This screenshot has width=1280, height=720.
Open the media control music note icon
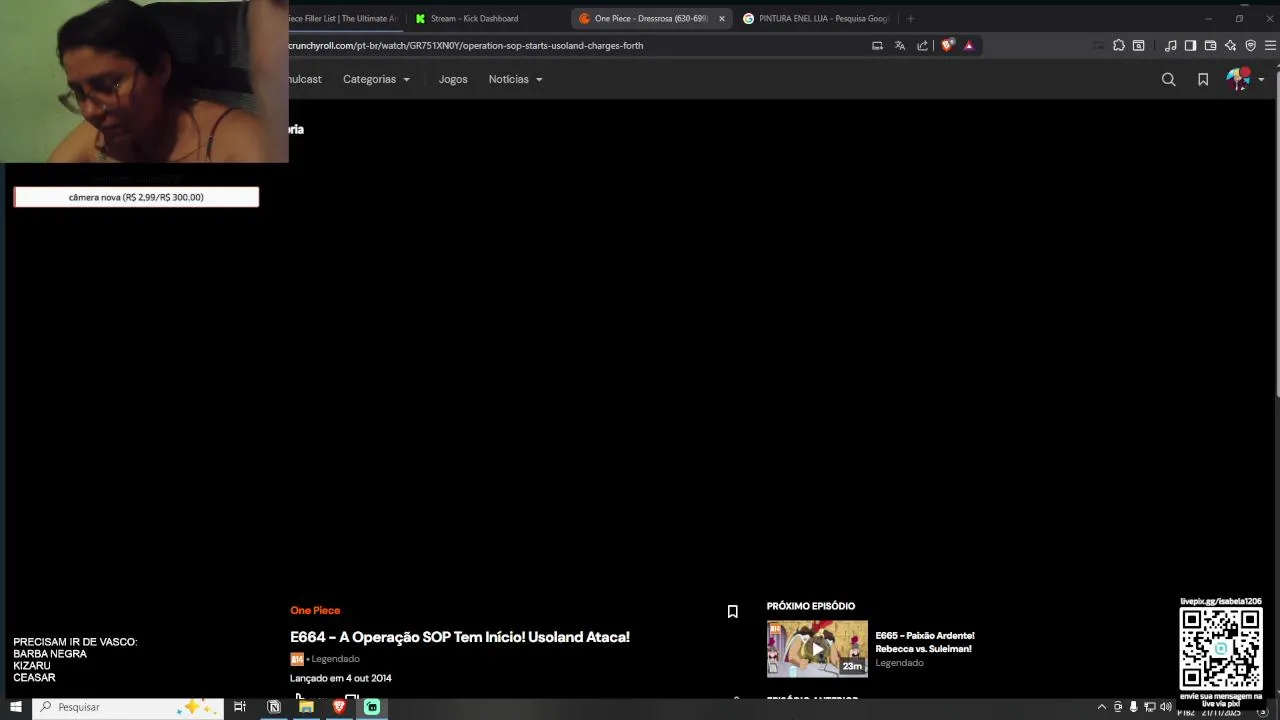coord(1170,45)
